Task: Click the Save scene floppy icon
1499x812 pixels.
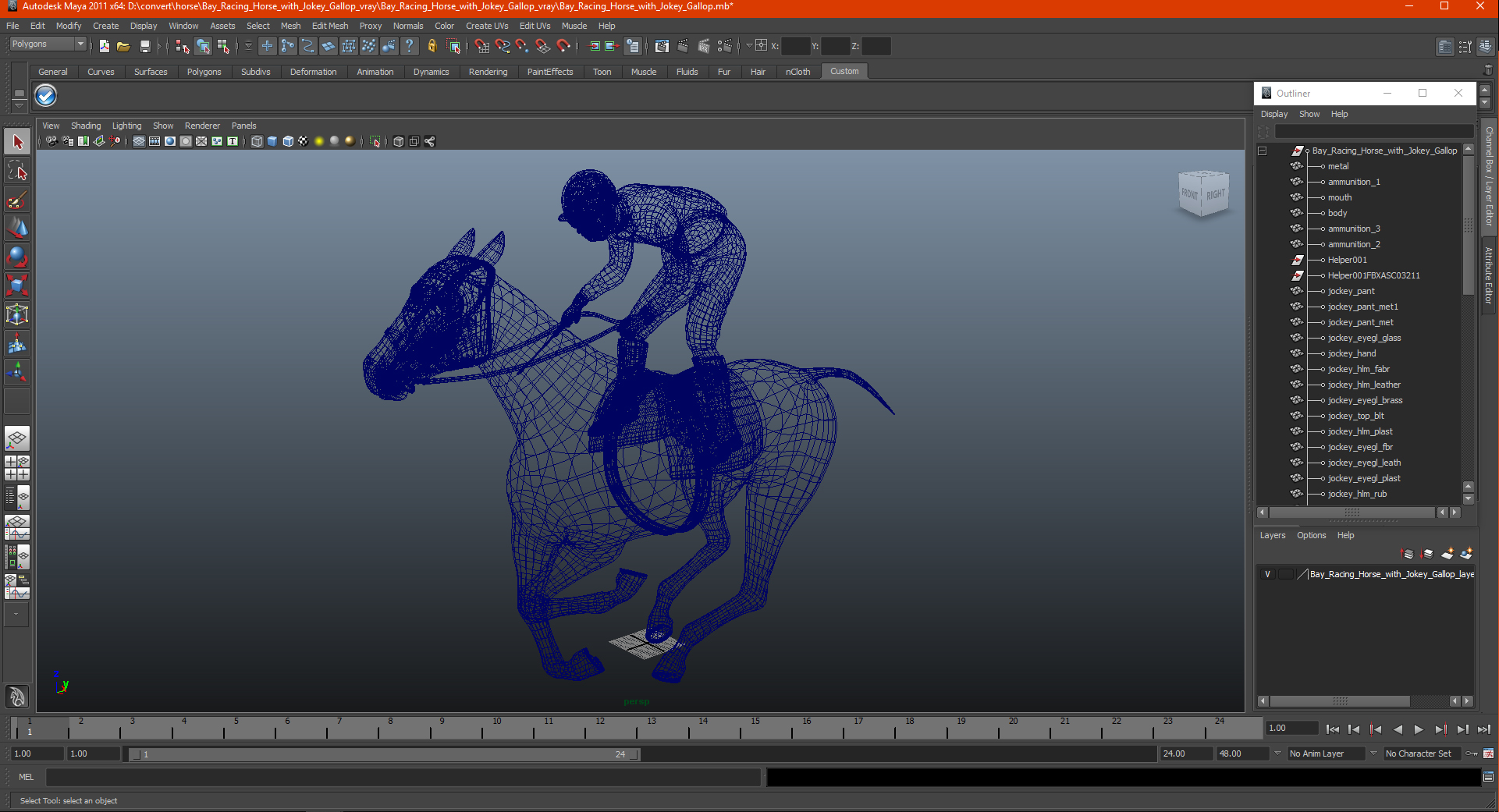Action: (144, 46)
